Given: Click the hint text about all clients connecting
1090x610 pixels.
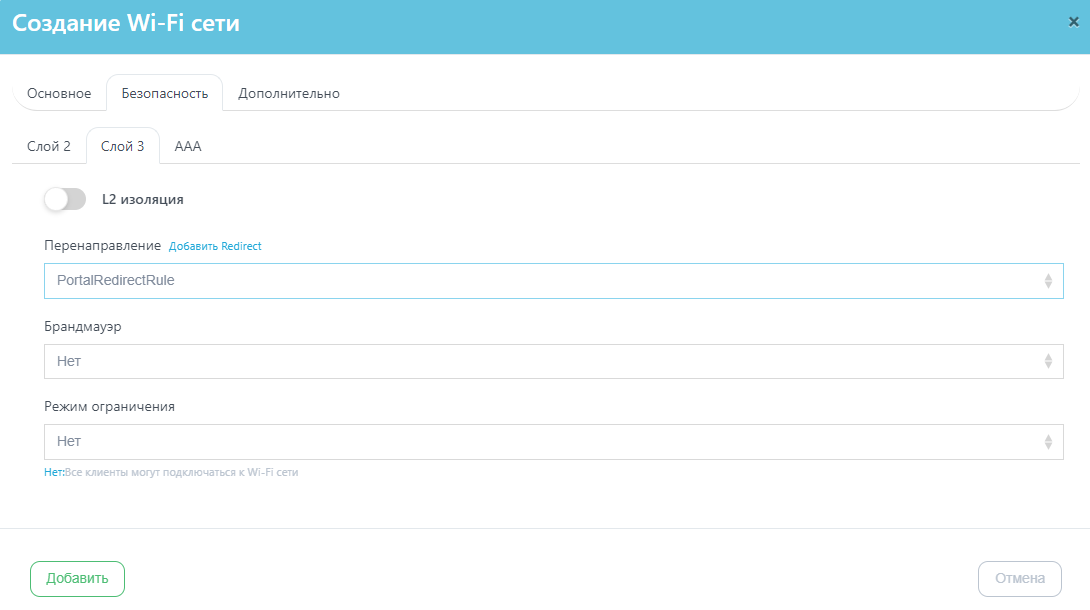Looking at the screenshot, I should (x=171, y=472).
